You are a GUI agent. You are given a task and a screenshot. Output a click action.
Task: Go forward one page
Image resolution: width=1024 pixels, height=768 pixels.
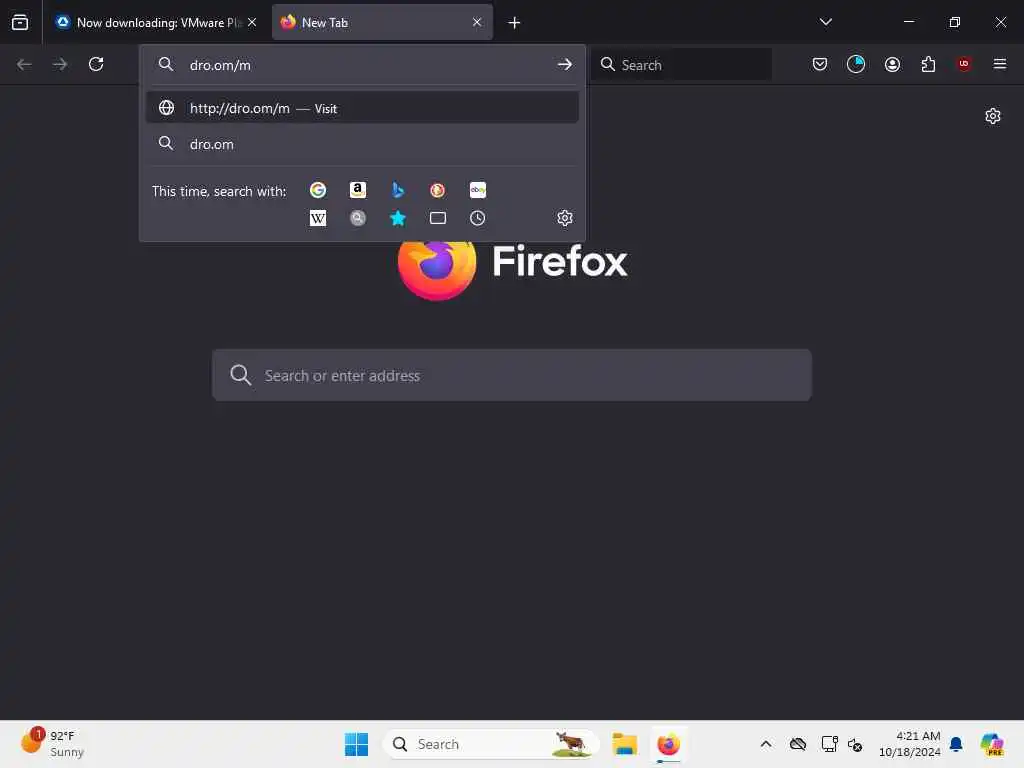[x=60, y=64]
